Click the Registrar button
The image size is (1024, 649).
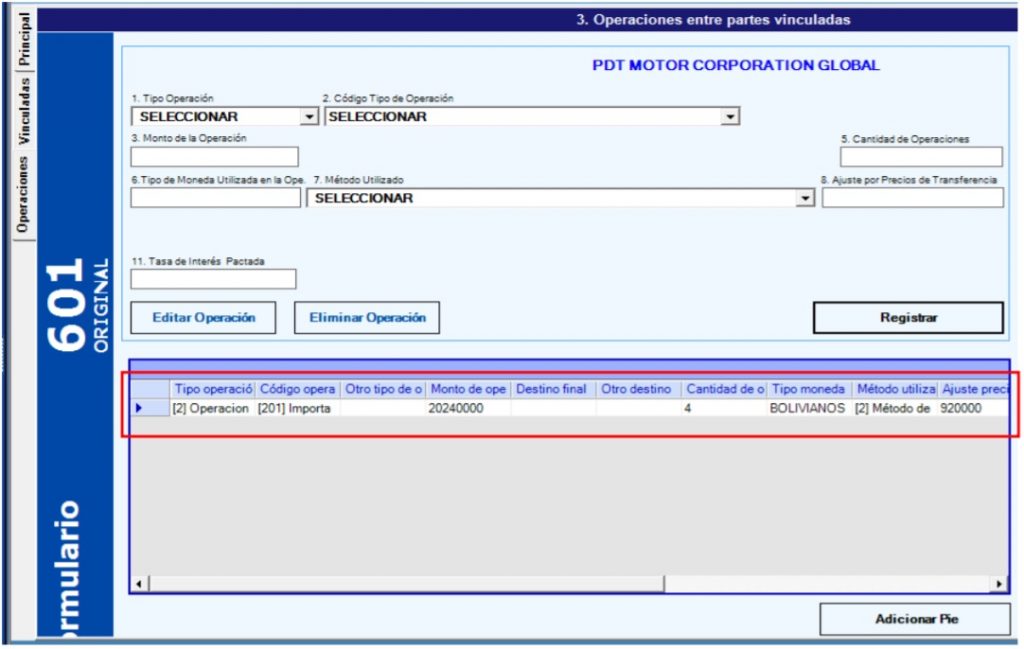click(907, 318)
